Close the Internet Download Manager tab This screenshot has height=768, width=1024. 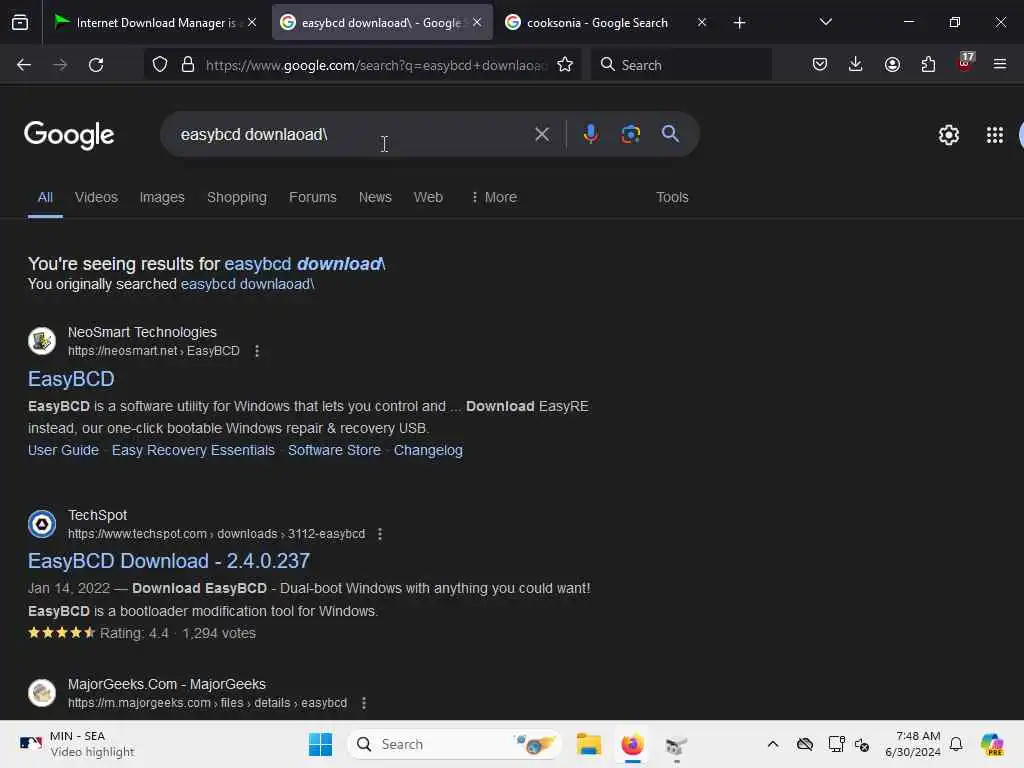coord(252,22)
